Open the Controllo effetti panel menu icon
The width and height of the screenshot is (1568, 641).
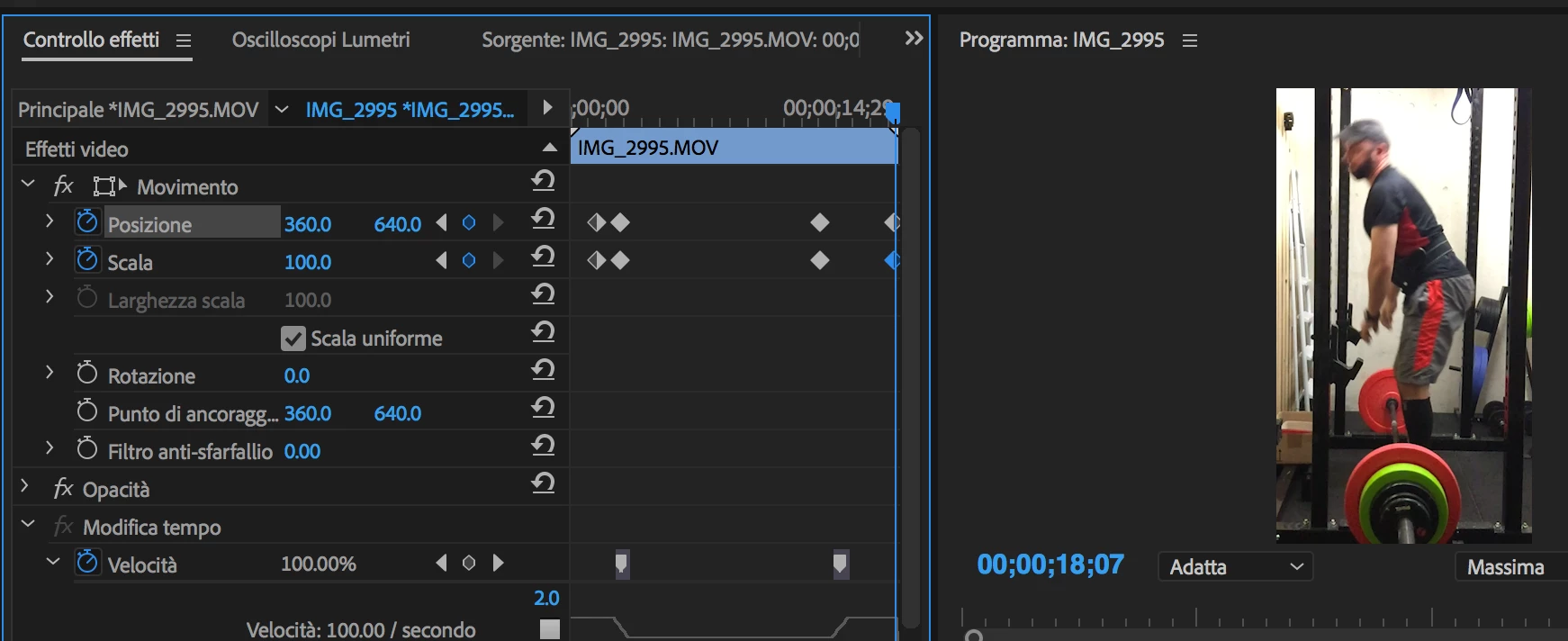[184, 41]
